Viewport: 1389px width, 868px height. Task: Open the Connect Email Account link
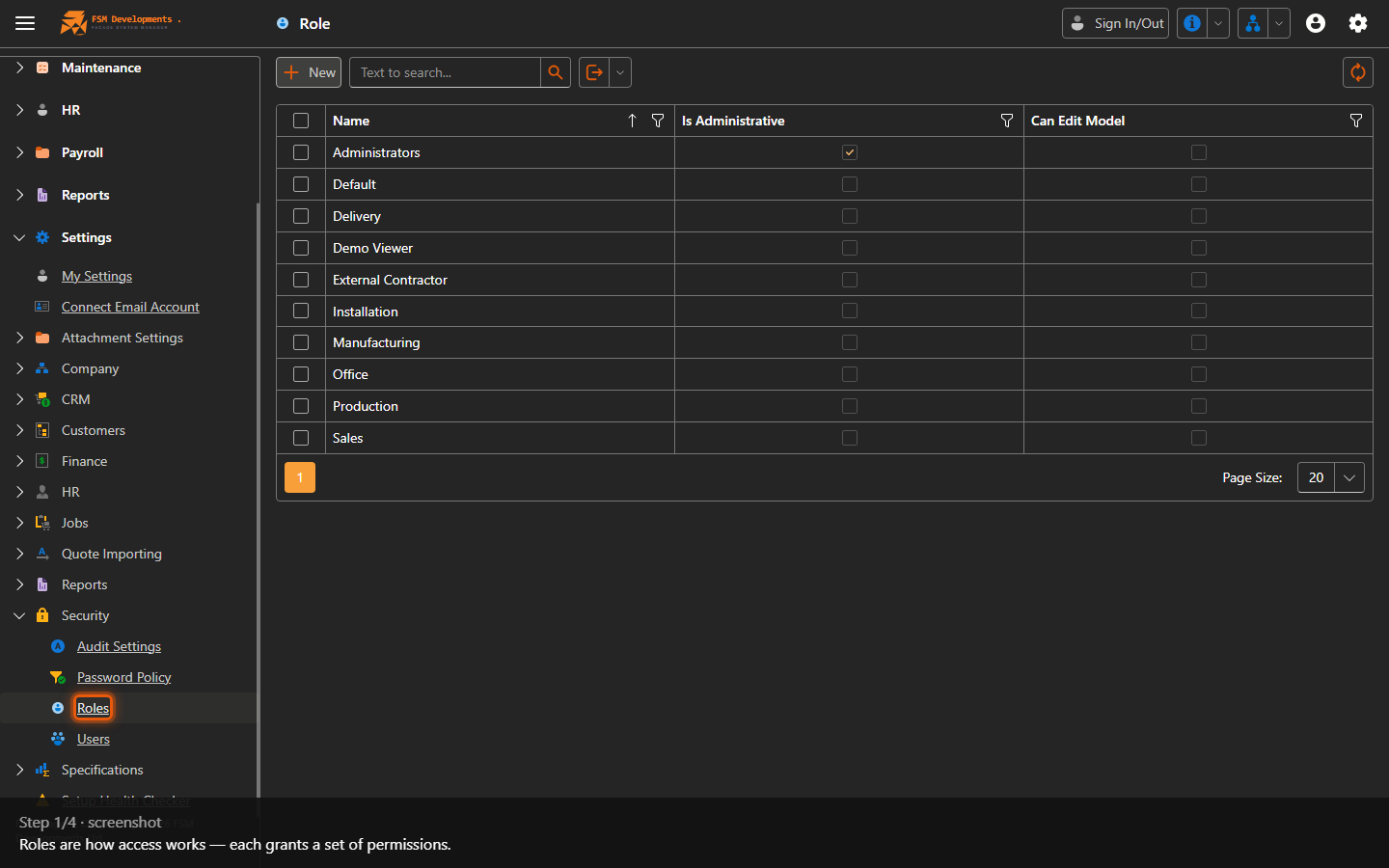tap(131, 307)
